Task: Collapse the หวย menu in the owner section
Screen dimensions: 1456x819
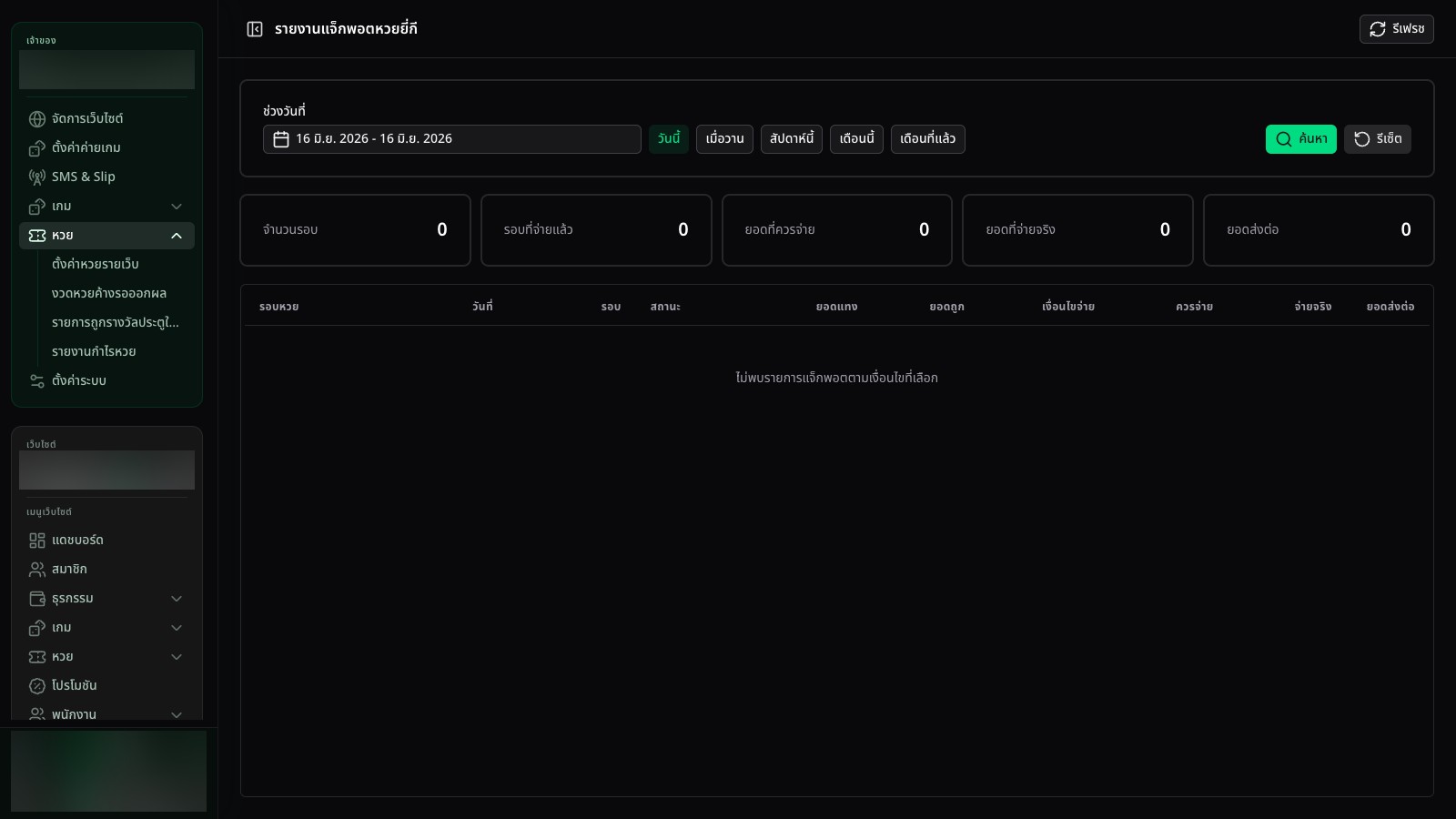Action: [x=177, y=236]
